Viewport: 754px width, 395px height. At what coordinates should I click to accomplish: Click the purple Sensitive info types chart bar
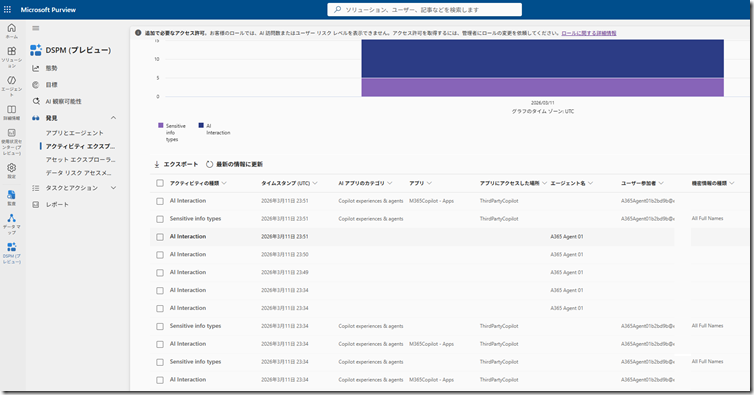(542, 88)
